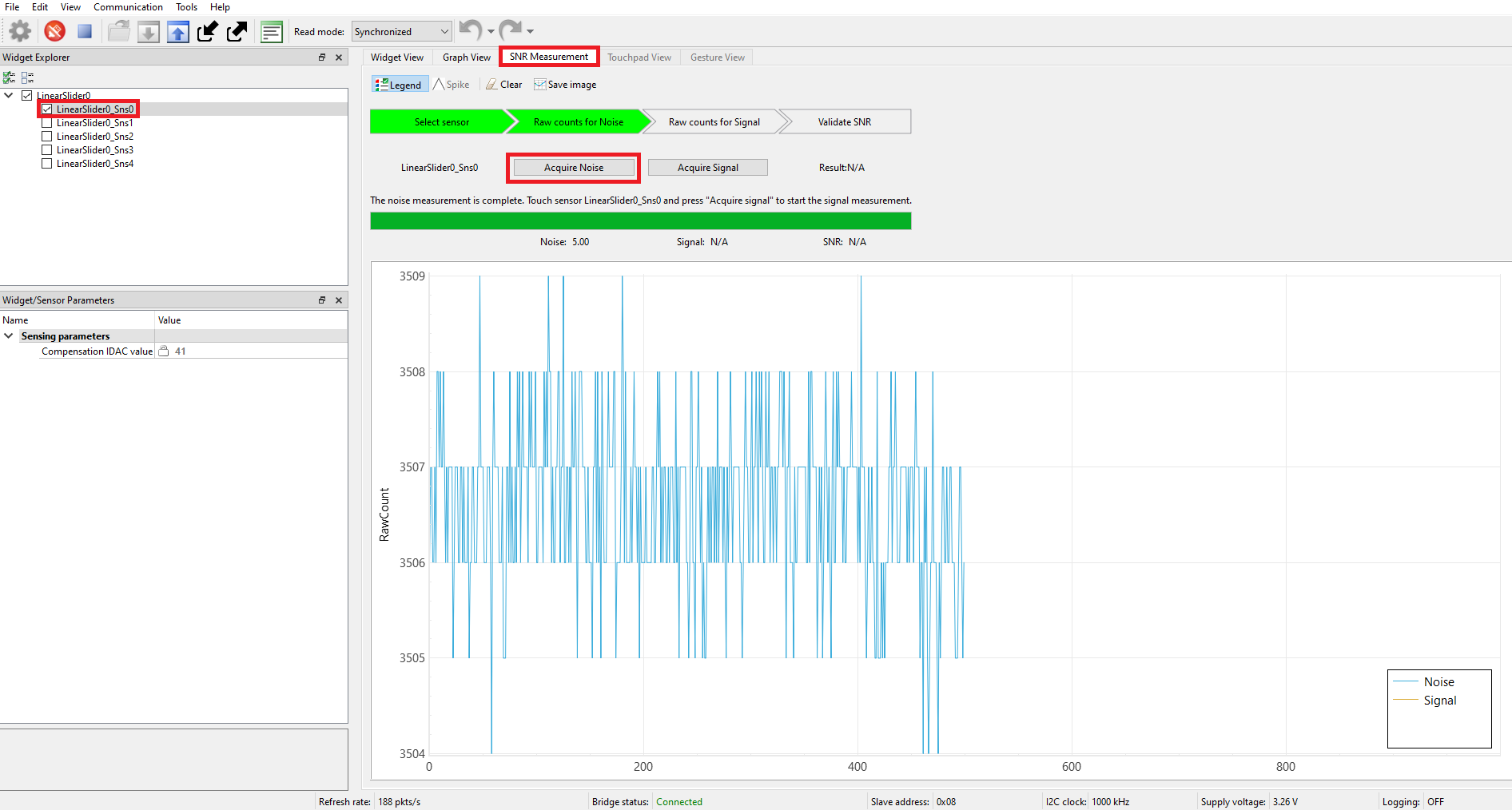The image size is (1512, 810).
Task: Click the Name column header
Action: click(x=78, y=320)
